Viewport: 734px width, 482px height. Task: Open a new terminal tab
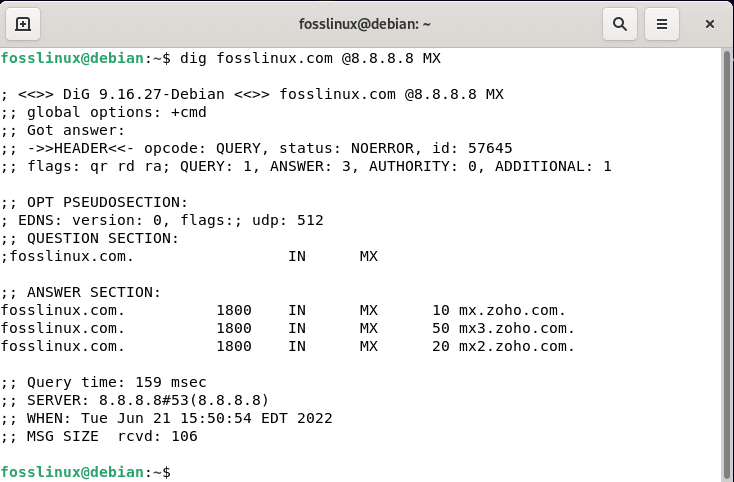(22, 24)
